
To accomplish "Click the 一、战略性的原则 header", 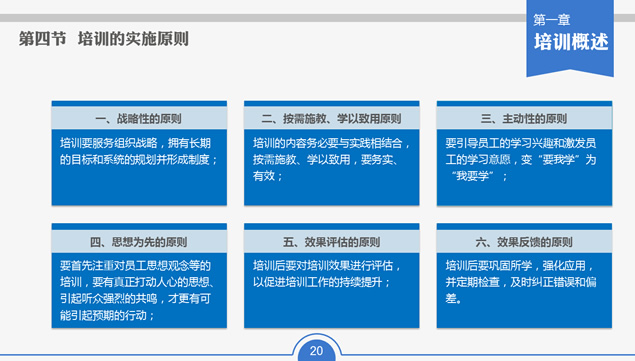I will coord(139,118).
